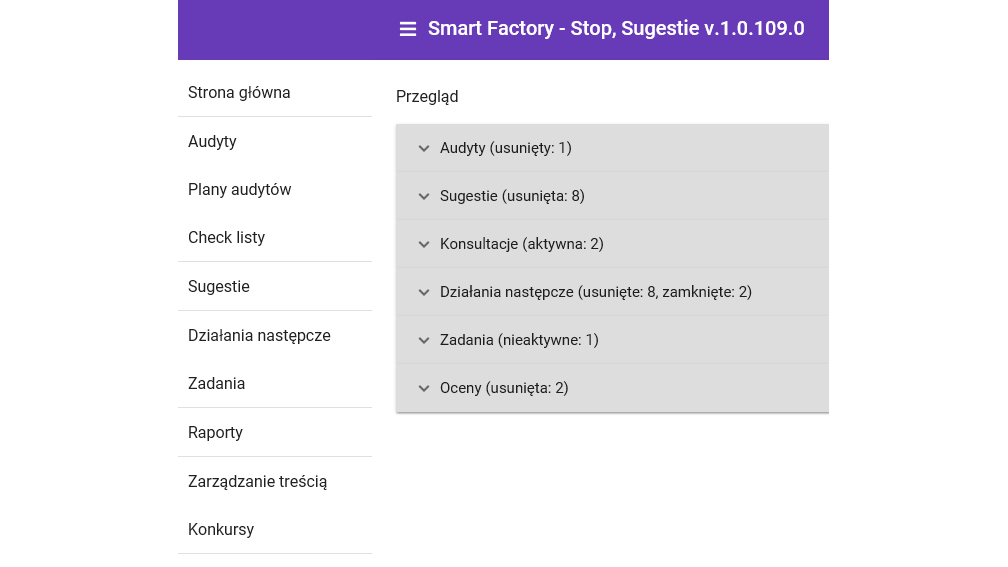The width and height of the screenshot is (1008, 567).
Task: Expand the Sugestie (usunięta: 8) chevron
Action: pos(424,196)
